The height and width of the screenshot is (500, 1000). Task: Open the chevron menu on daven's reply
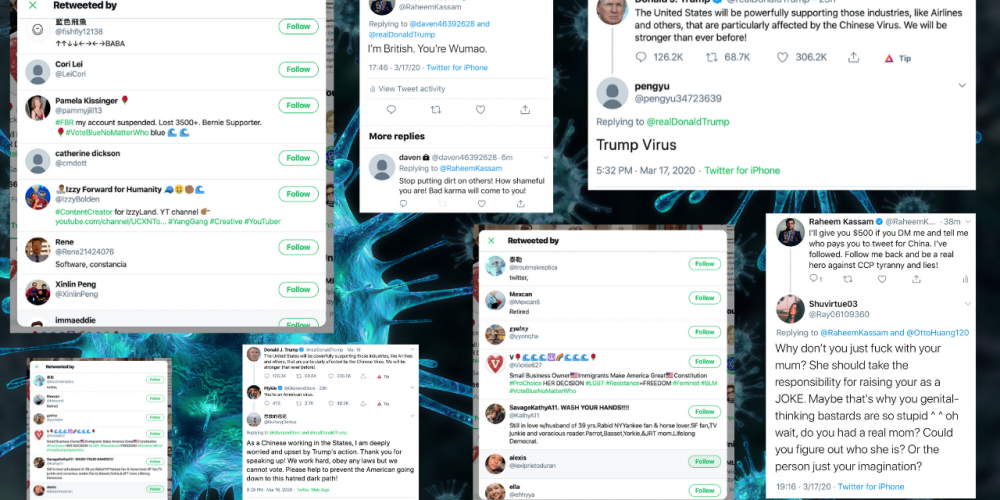(x=546, y=157)
